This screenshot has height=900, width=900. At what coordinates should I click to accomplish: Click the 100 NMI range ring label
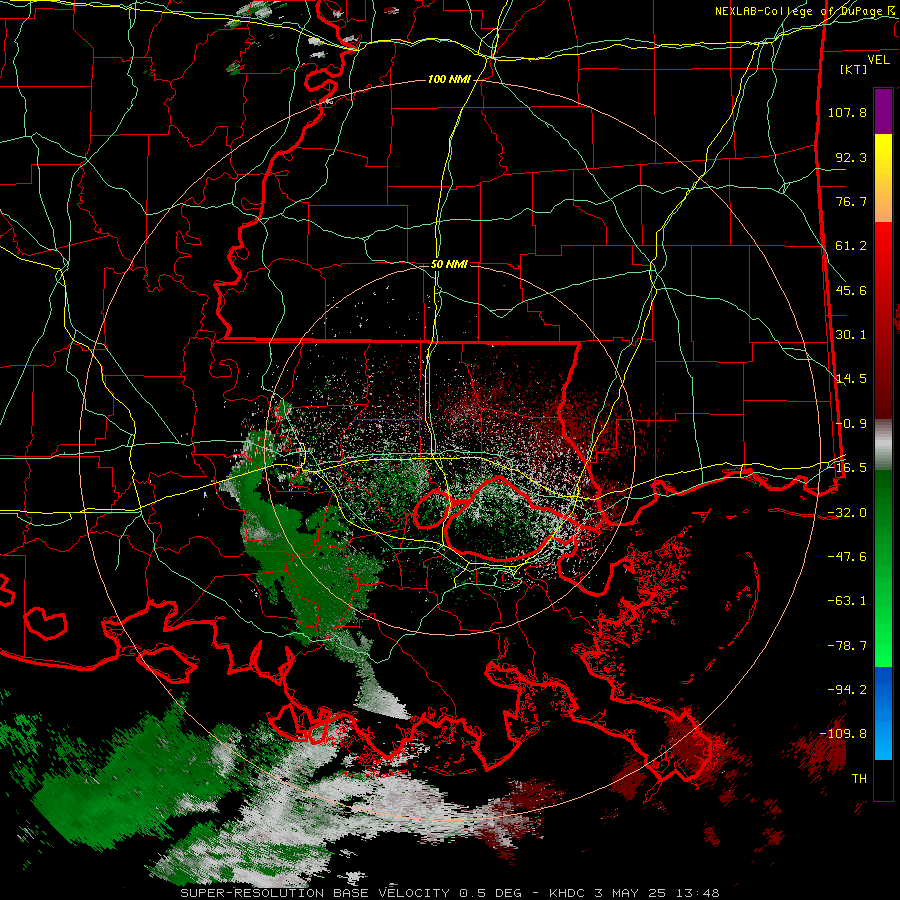[x=449, y=79]
